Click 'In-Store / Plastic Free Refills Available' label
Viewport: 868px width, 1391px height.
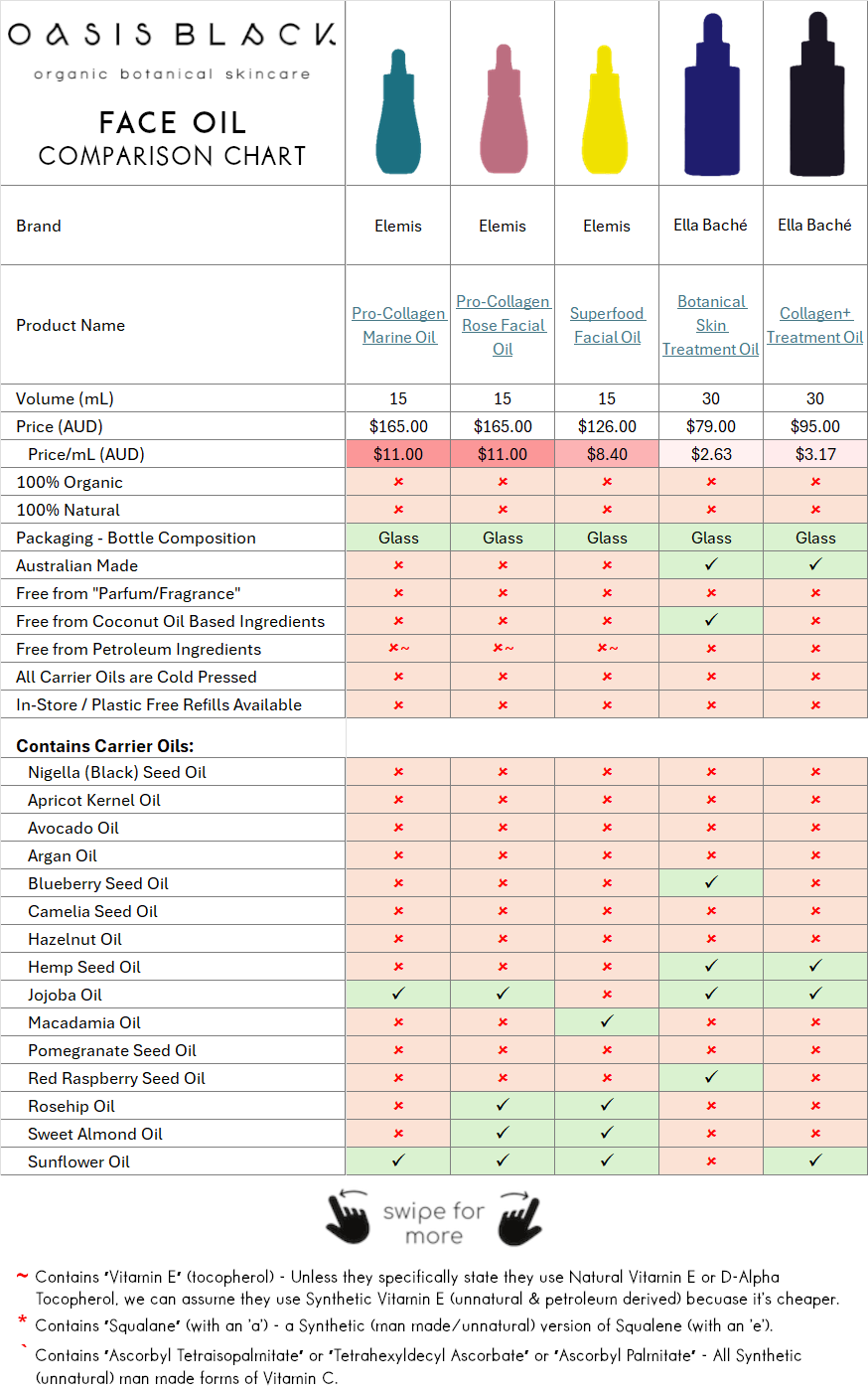click(159, 704)
